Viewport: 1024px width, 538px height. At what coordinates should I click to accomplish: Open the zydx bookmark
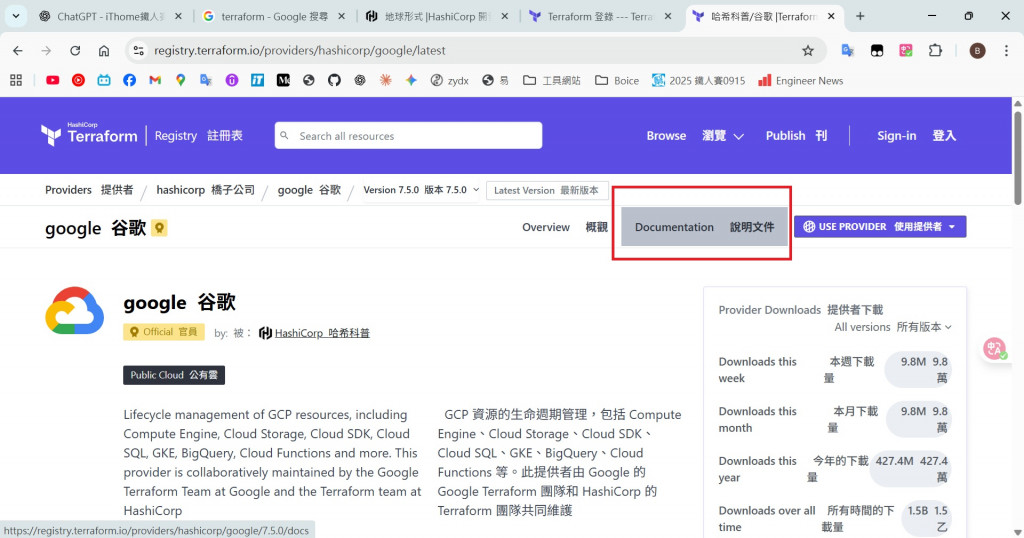pos(450,80)
